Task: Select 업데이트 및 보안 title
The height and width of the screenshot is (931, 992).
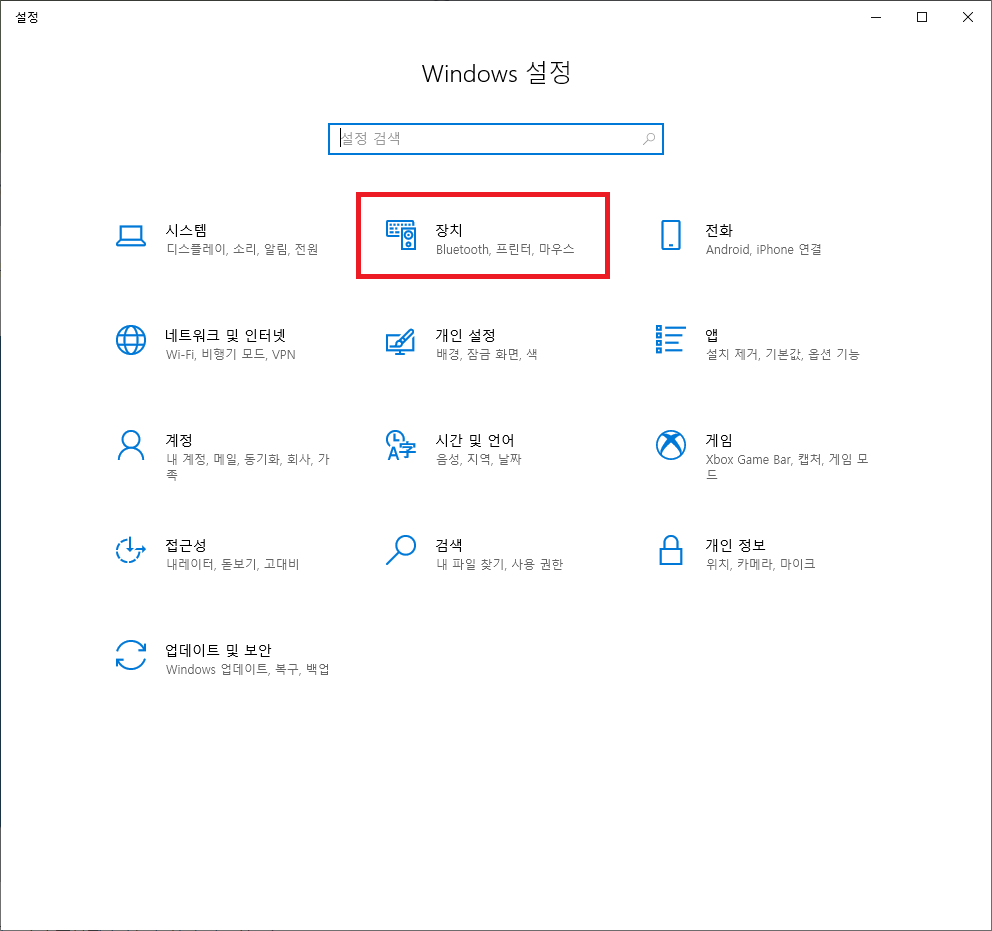Action: (218, 650)
